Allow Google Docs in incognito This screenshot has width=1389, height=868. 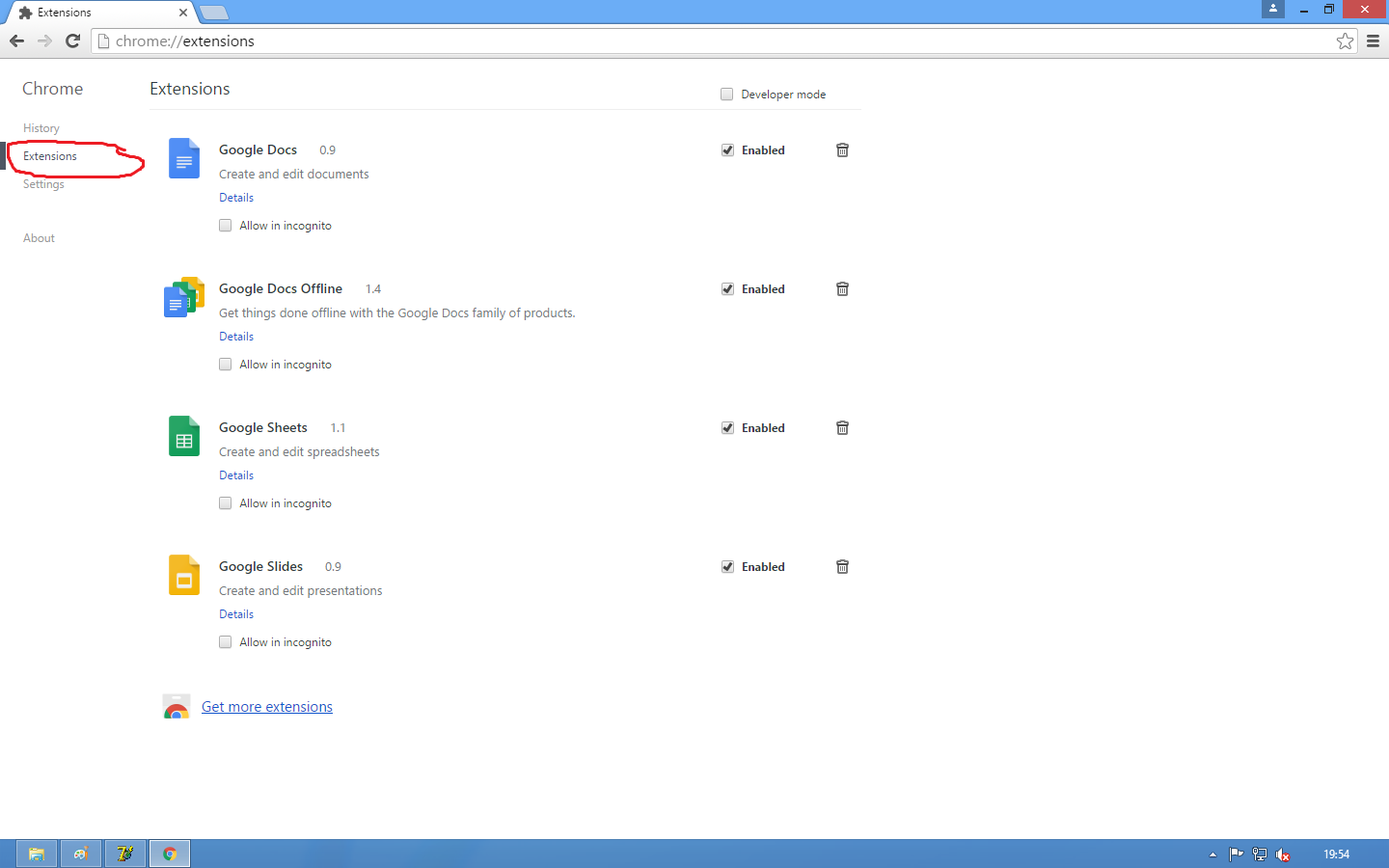point(225,226)
